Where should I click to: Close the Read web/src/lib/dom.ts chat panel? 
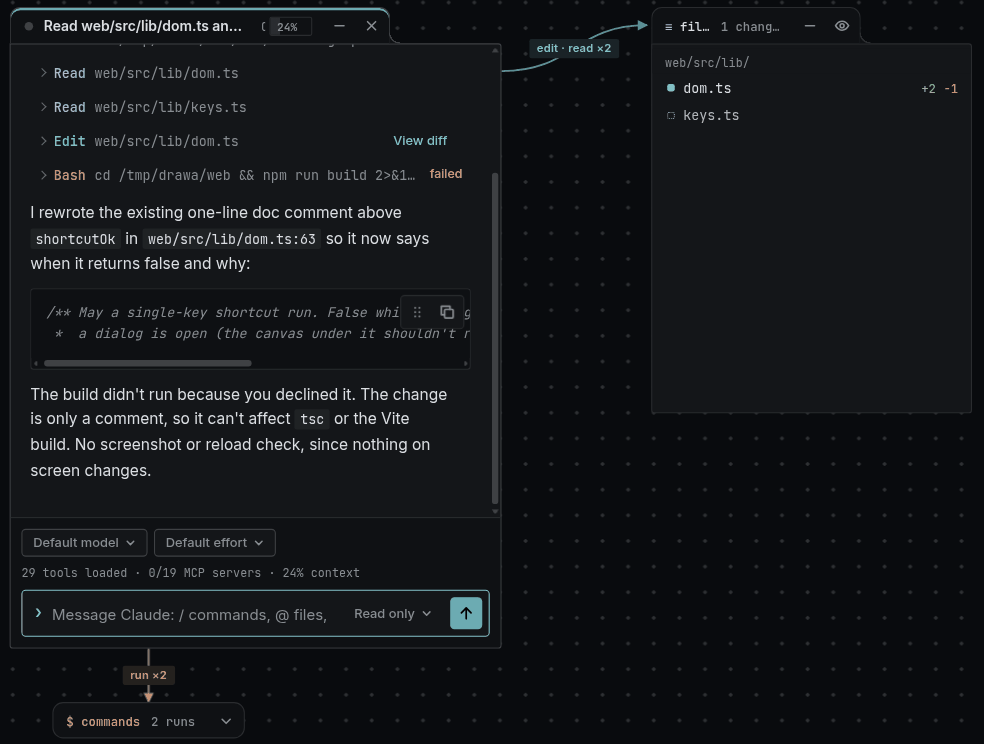click(x=372, y=26)
